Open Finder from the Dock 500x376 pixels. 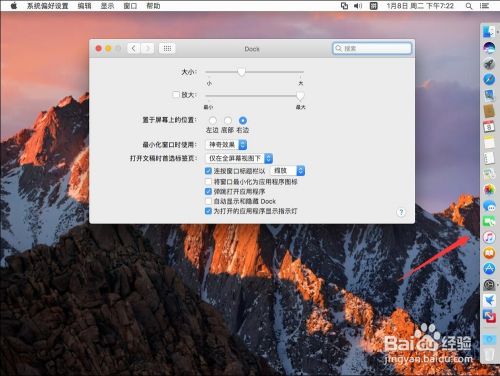coord(489,32)
